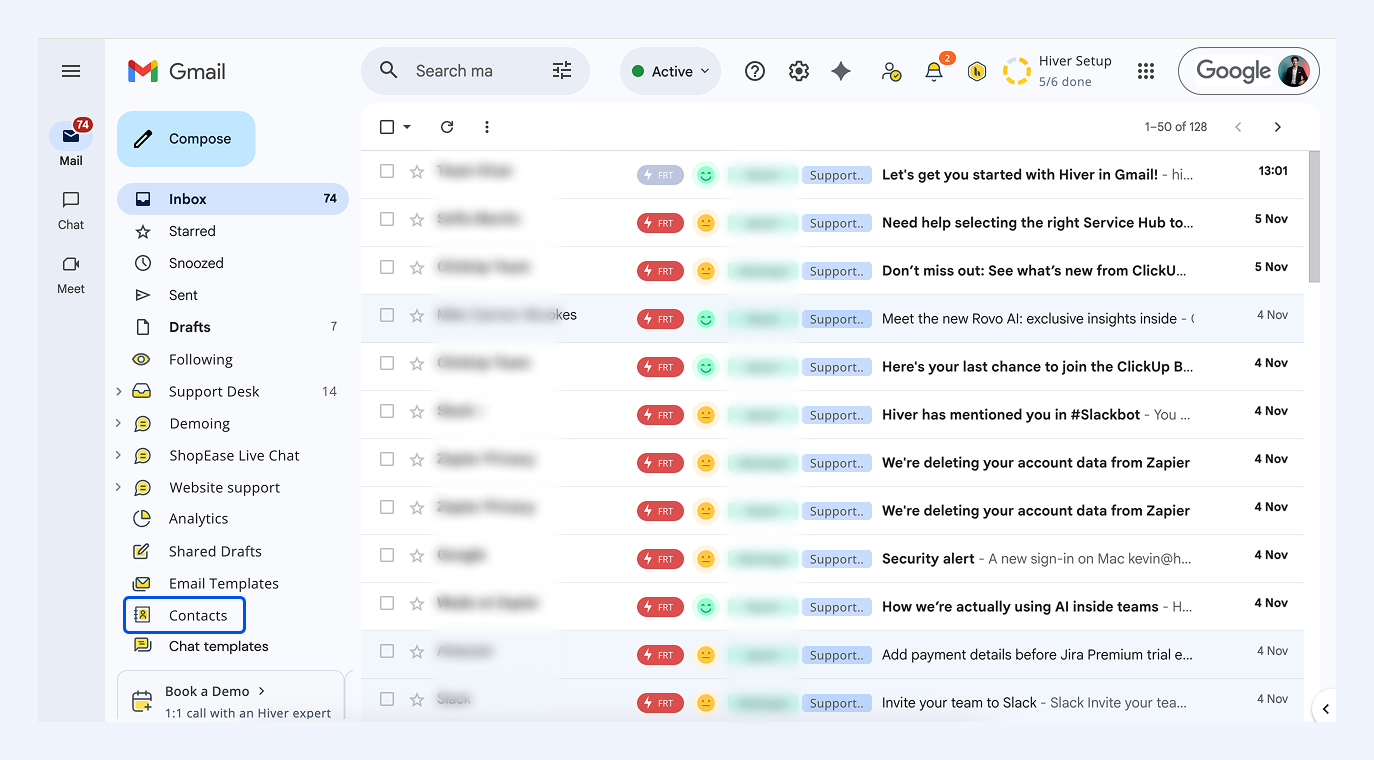The height and width of the screenshot is (760, 1374).
Task: Open help with the question mark icon
Action: pyautogui.click(x=755, y=71)
